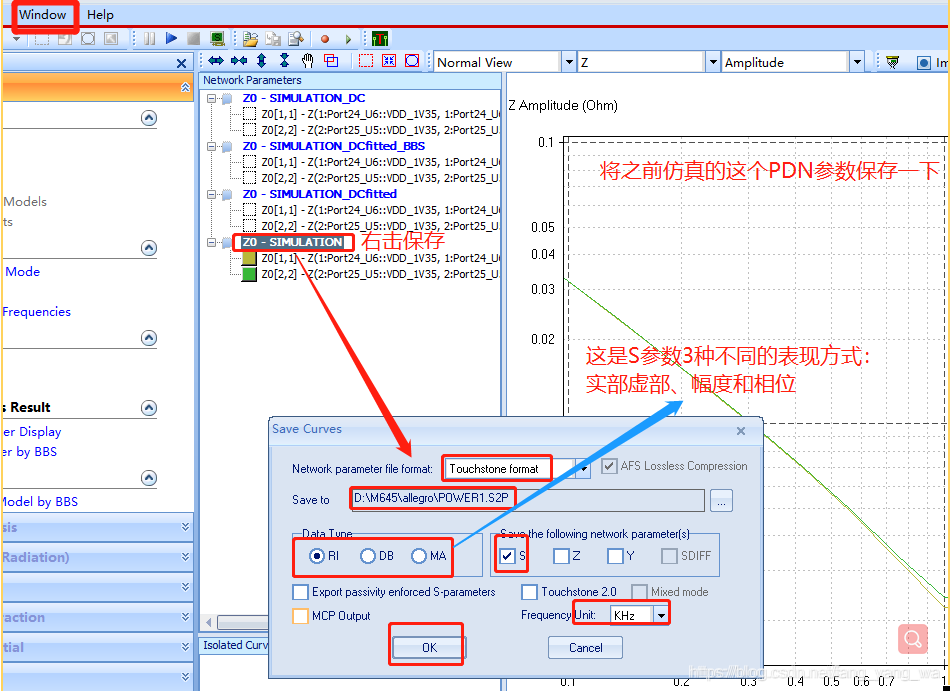Click the Network Parameters left scroll arrow
The height and width of the screenshot is (691, 950).
[208, 622]
